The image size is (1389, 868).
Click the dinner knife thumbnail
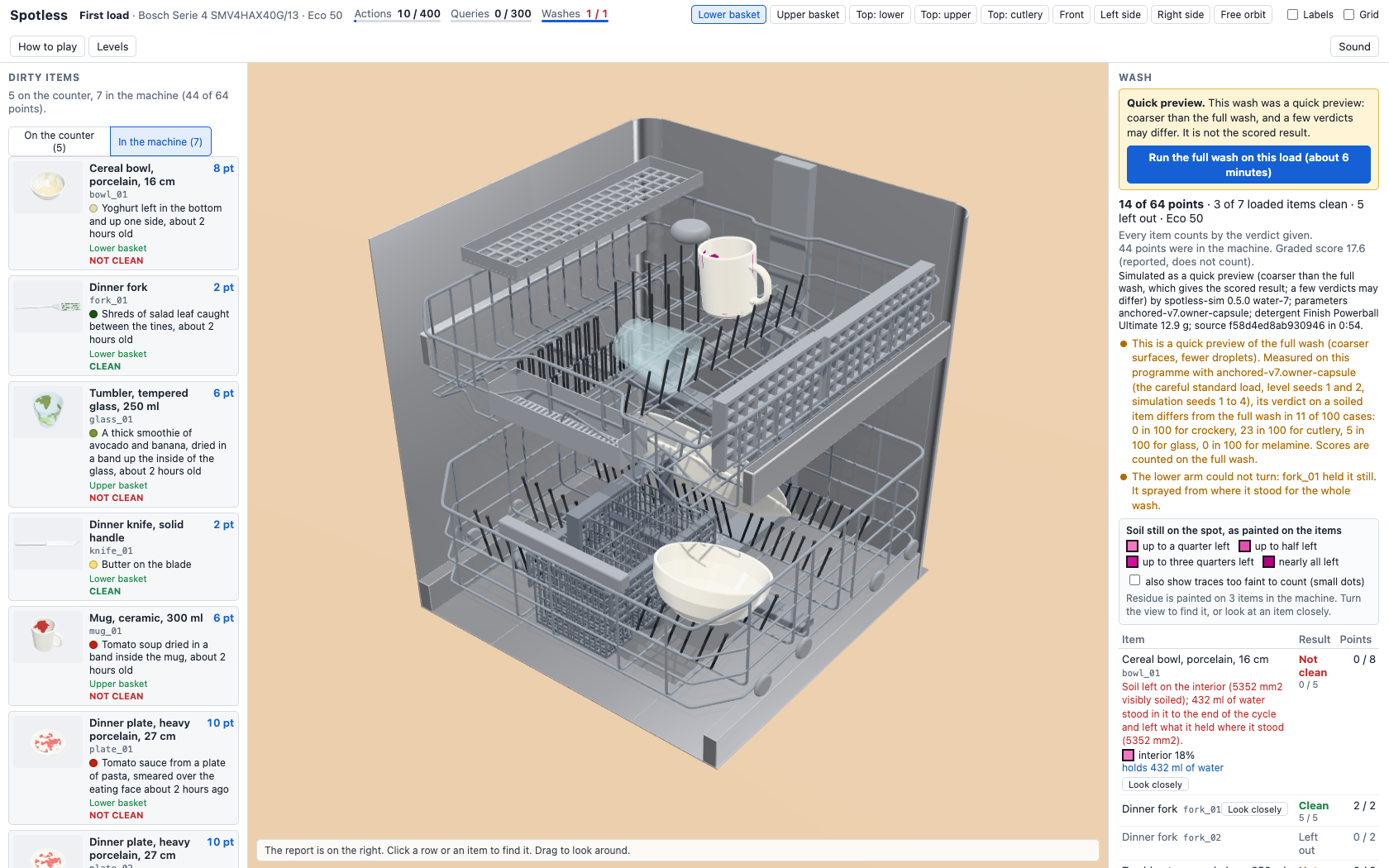(x=48, y=544)
